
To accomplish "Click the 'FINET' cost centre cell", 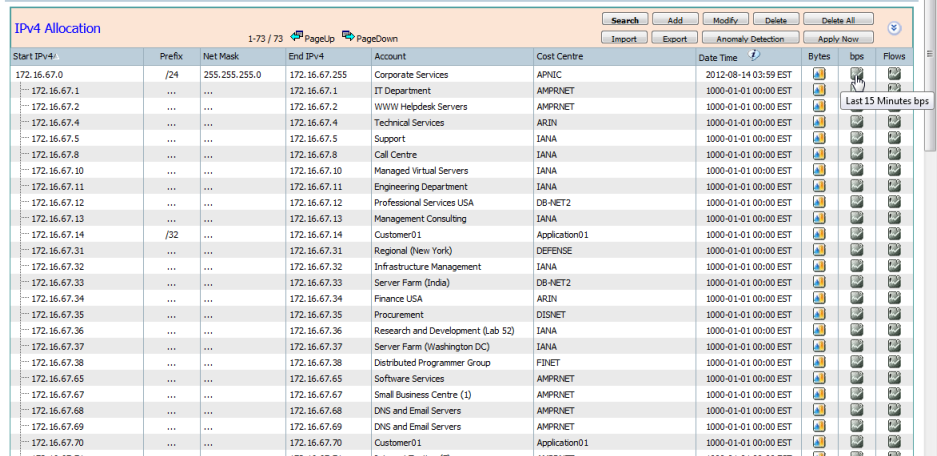I will pos(548,363).
